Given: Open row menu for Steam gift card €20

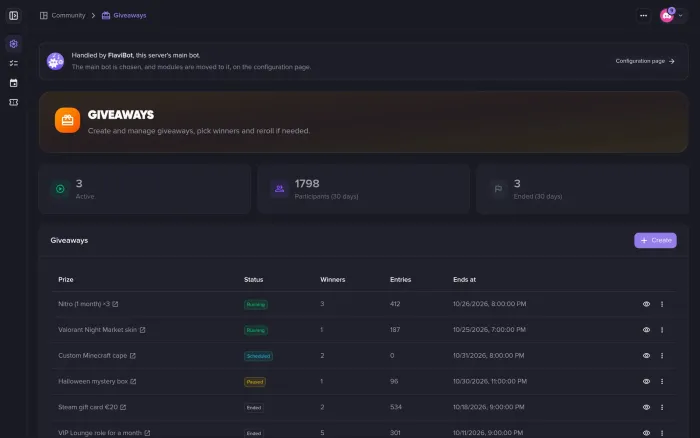Looking at the screenshot, I should [x=662, y=407].
